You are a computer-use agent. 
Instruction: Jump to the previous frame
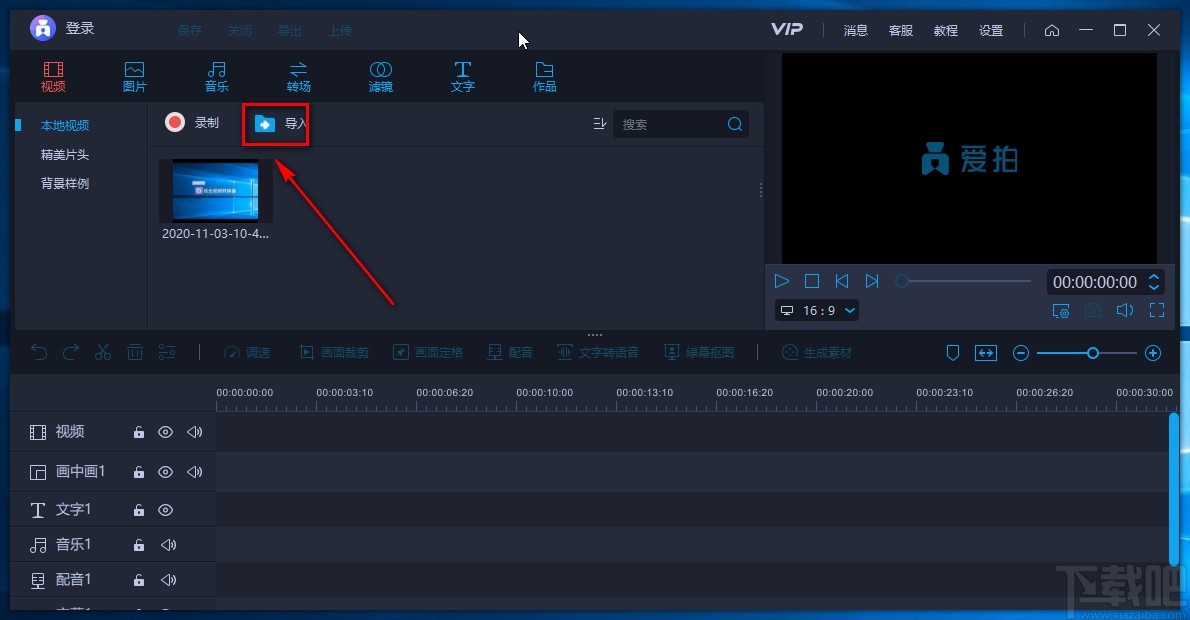point(842,281)
